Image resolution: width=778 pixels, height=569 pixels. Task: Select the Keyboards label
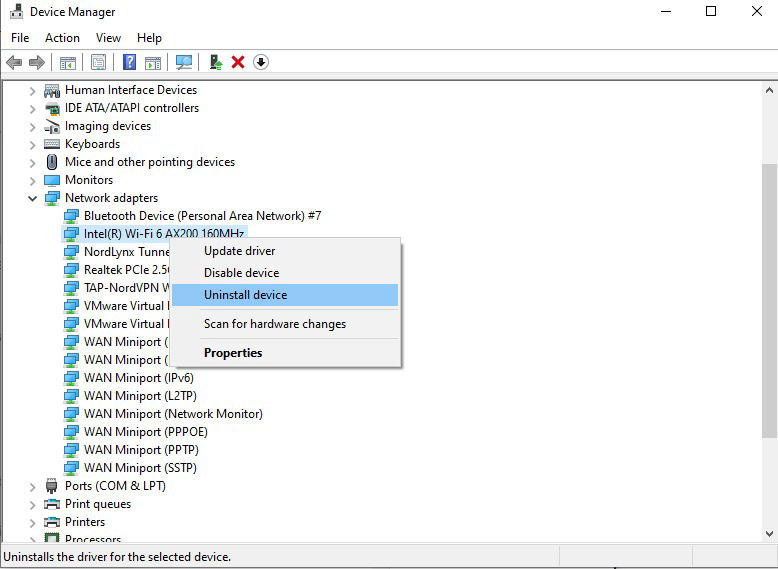pyautogui.click(x=92, y=144)
